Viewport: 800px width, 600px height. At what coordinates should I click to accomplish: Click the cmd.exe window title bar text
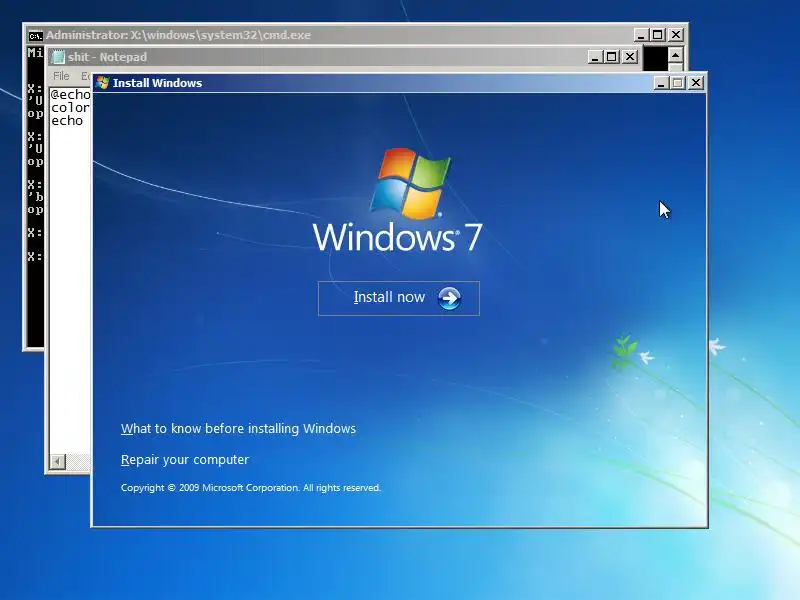click(x=179, y=35)
